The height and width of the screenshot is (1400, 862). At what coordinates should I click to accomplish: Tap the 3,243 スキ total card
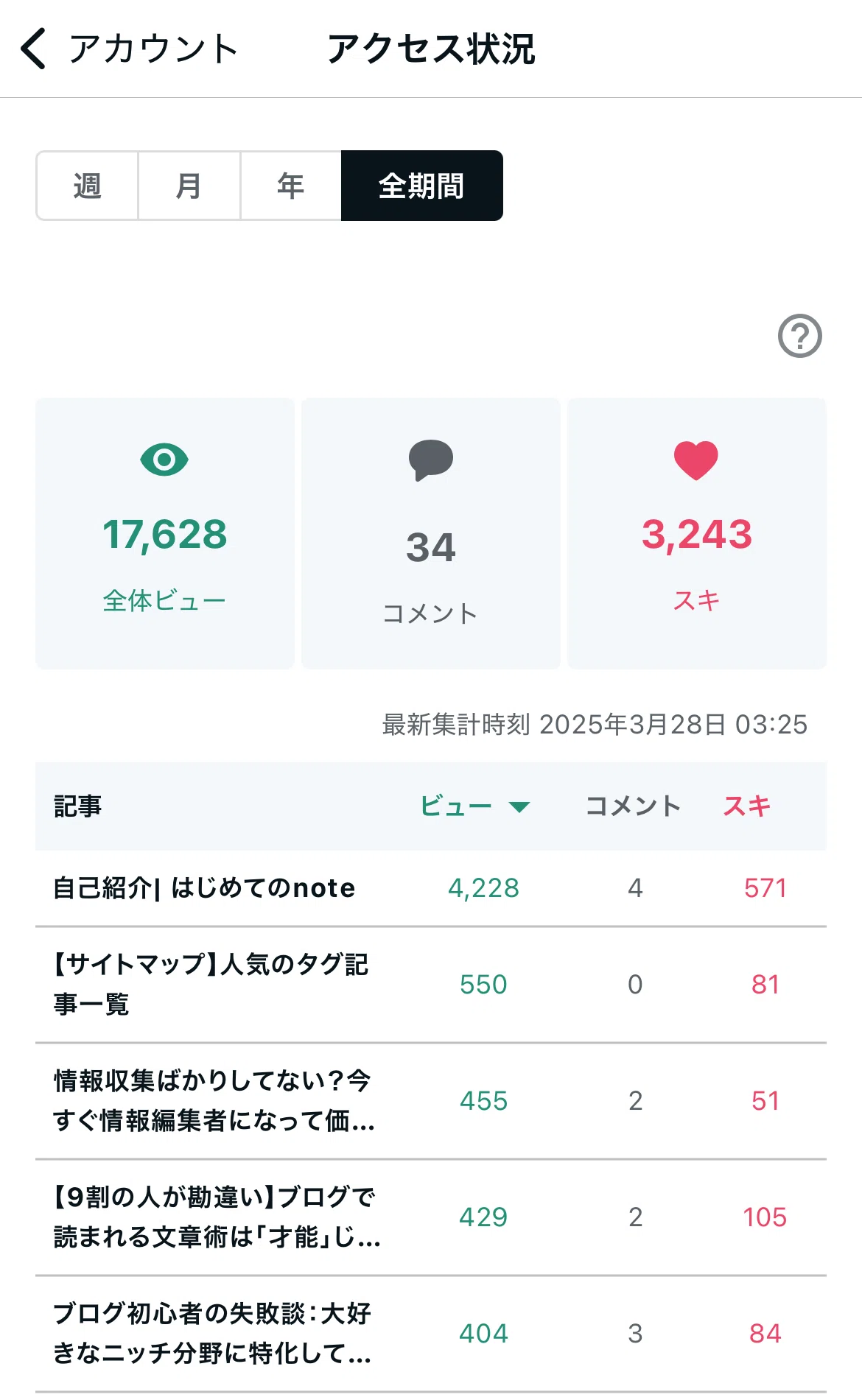(x=697, y=533)
